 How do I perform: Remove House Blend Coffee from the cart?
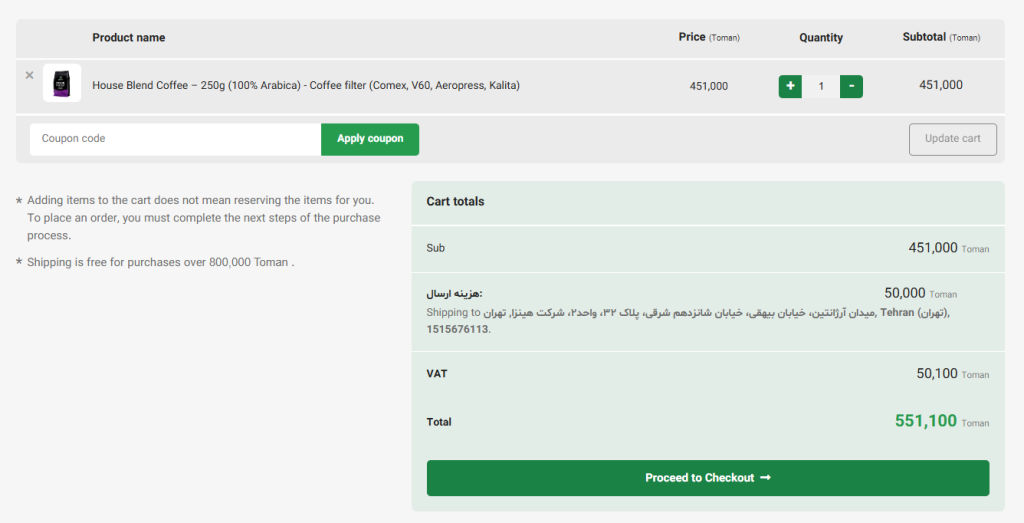coord(29,75)
